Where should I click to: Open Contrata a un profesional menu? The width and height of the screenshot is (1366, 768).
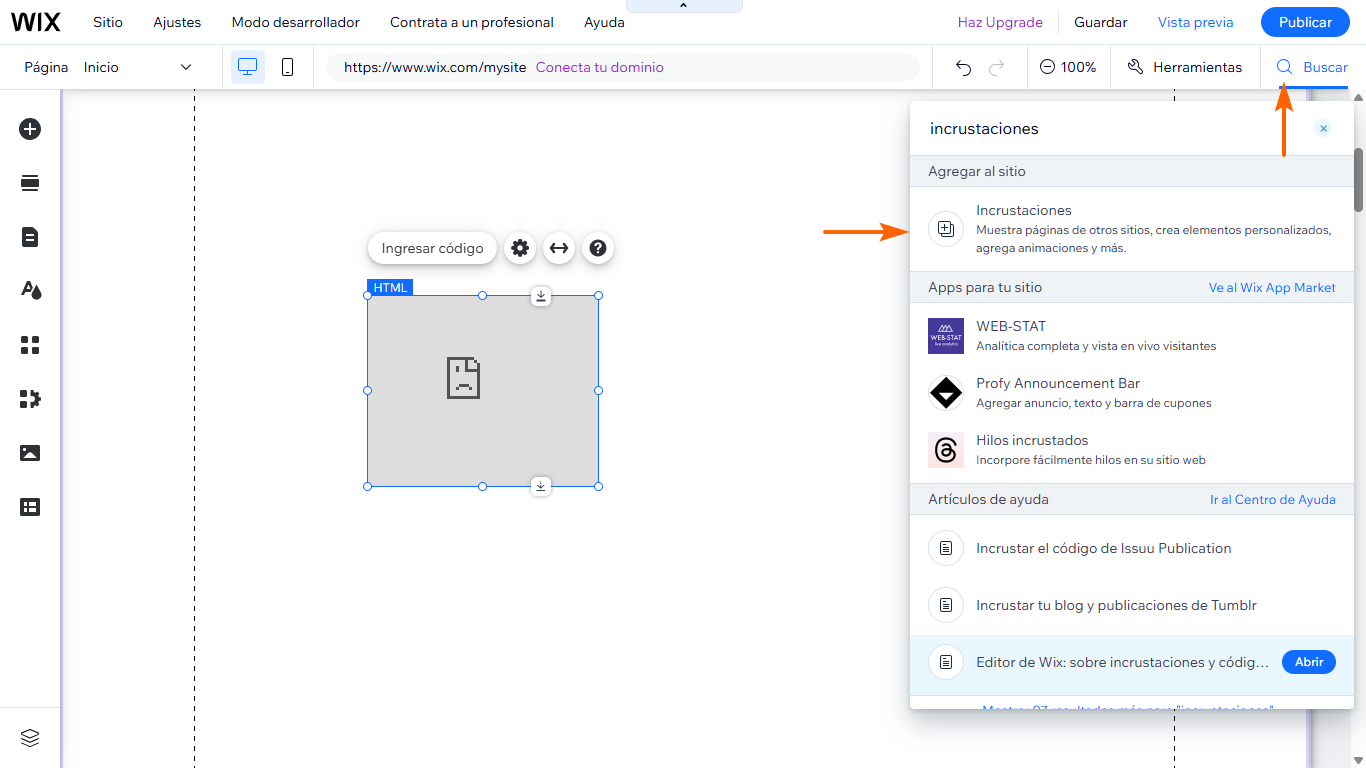[472, 22]
